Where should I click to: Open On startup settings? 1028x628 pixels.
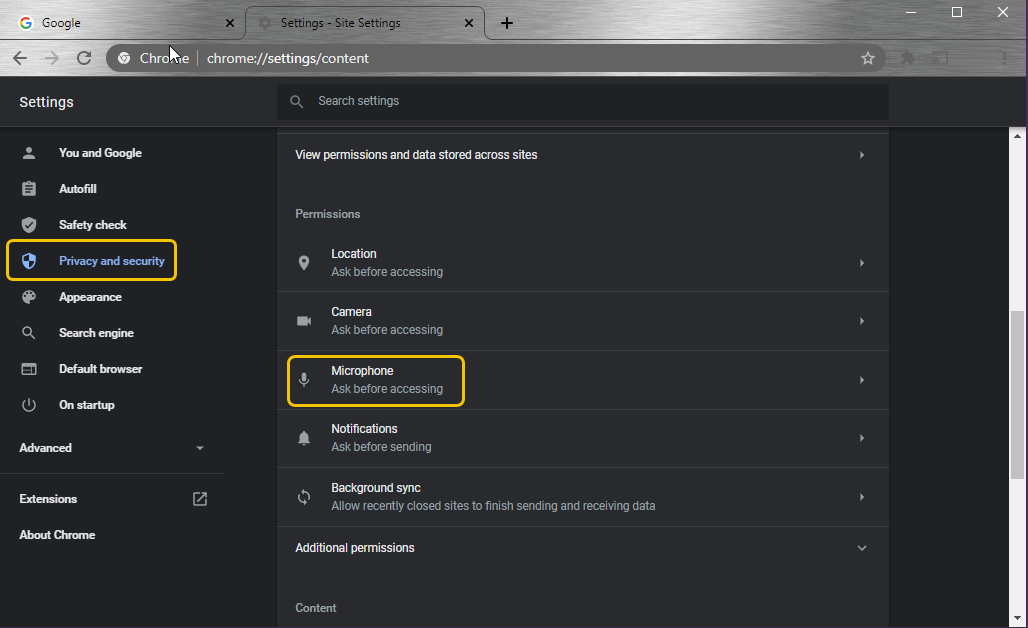[x=87, y=405]
